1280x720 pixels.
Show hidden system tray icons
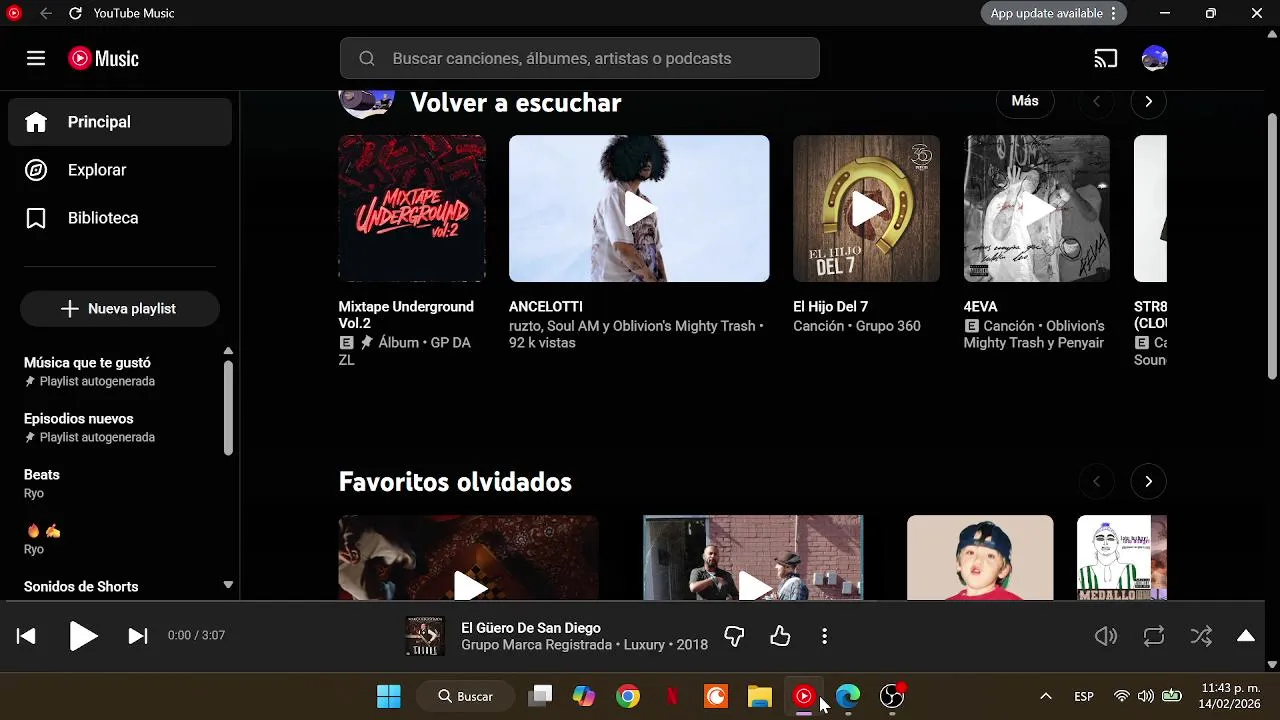[1046, 696]
